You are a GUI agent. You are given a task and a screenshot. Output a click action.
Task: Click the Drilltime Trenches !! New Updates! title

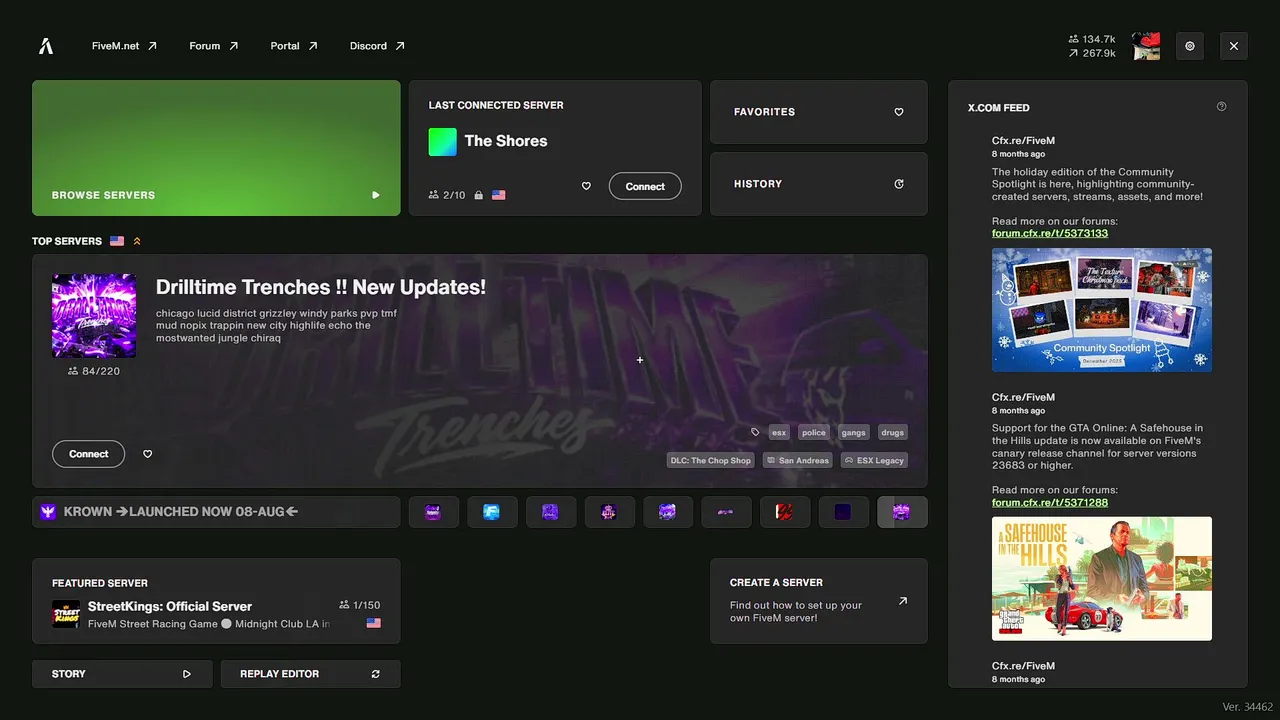pyautogui.click(x=321, y=287)
